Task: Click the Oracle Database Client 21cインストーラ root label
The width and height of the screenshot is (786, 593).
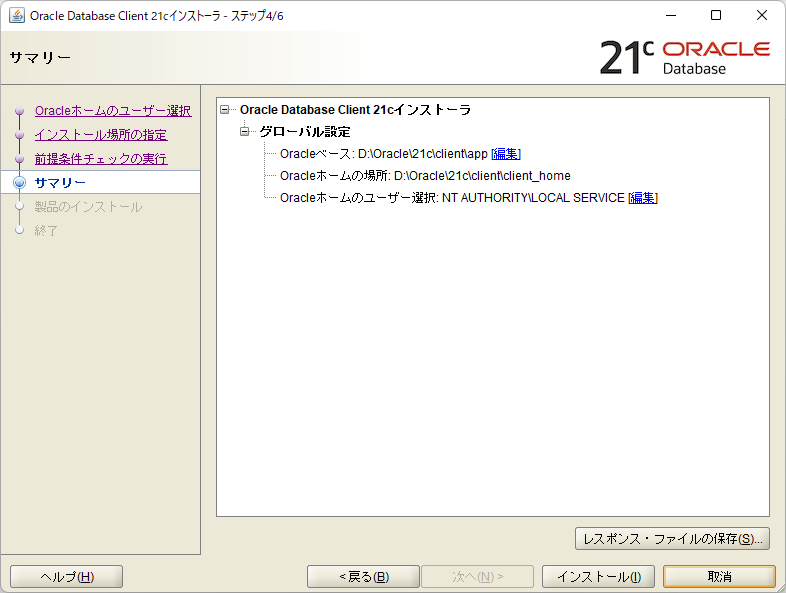Action: (x=355, y=110)
